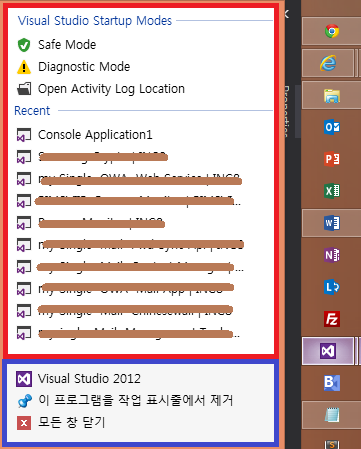Image resolution: width=361 pixels, height=449 pixels.
Task: Click the green shield Safe Mode icon
Action: point(24,45)
